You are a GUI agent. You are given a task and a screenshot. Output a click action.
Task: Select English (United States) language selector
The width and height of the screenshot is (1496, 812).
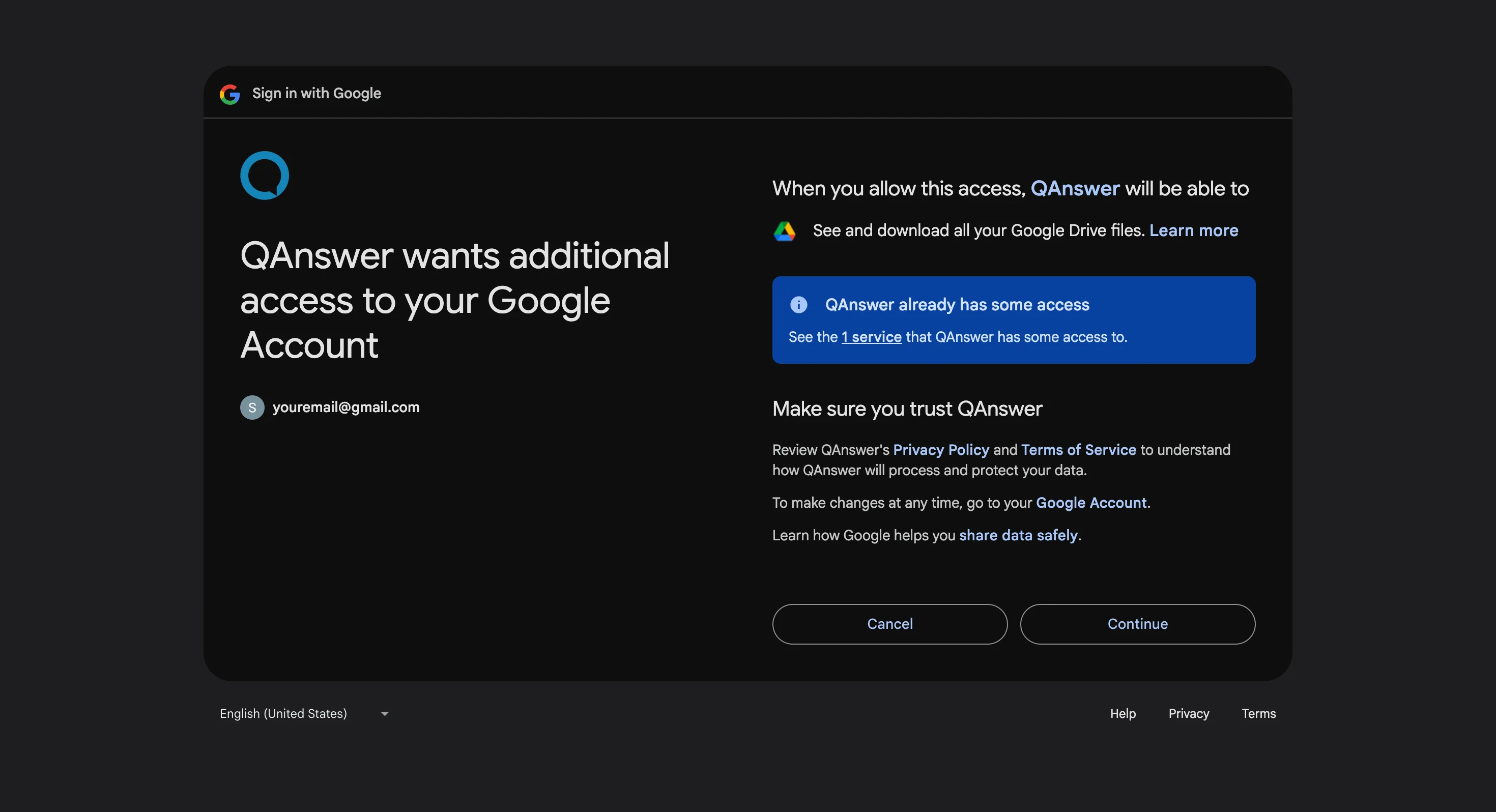(304, 713)
